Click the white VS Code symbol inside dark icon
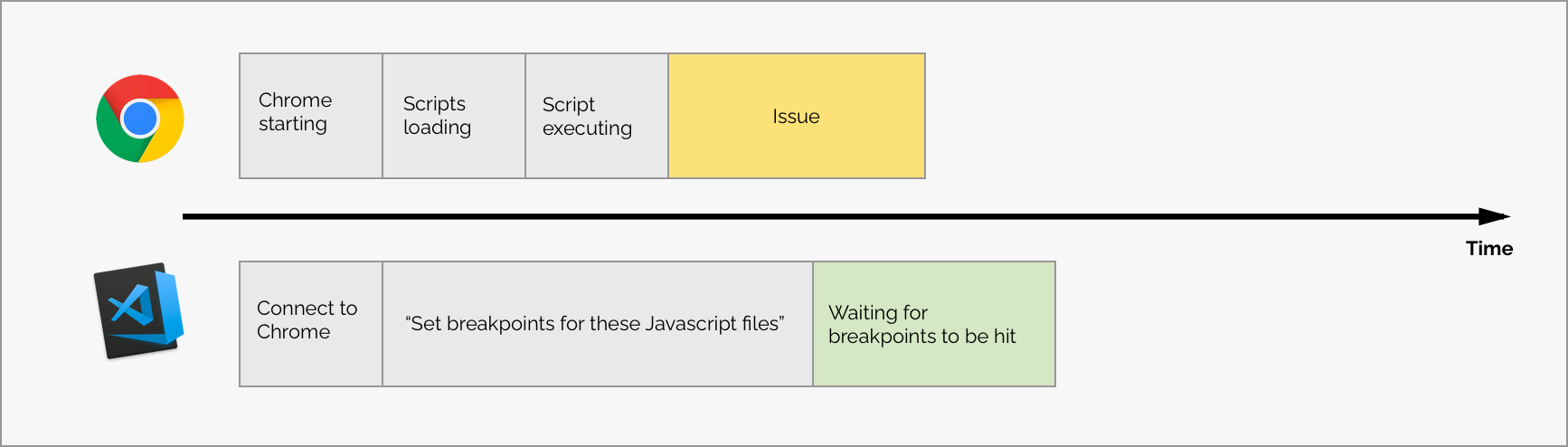 (x=132, y=308)
